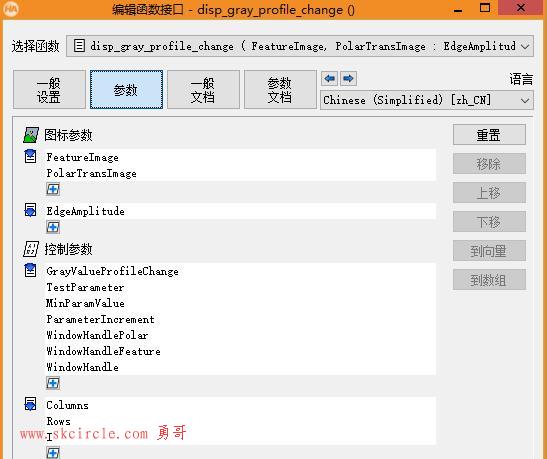Click the right blue arrow icon
Screen dimensions: 547x459
pyautogui.click(x=348, y=78)
